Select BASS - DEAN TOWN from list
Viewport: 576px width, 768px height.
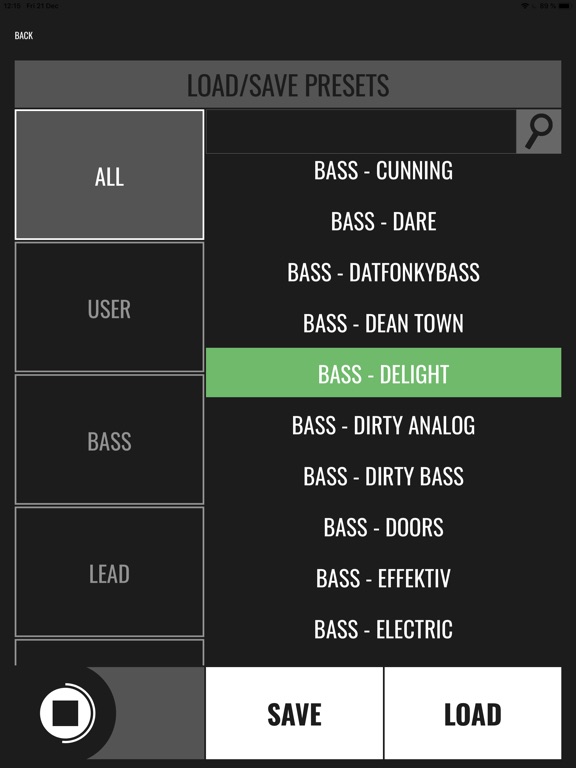click(384, 323)
